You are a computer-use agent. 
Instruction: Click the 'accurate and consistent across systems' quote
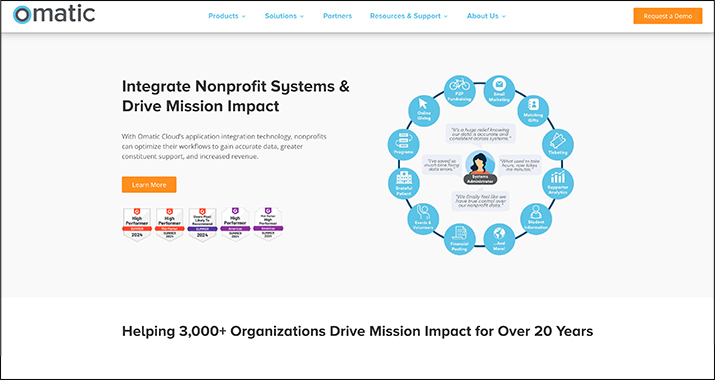[480, 134]
